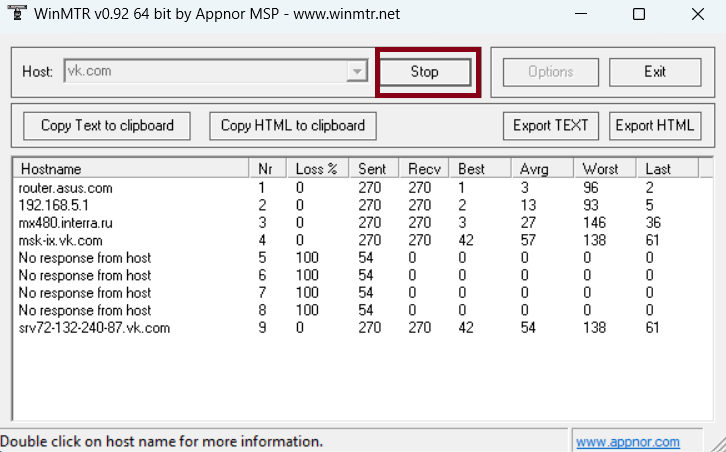The image size is (726, 452).
Task: Open the Host dropdown arrow
Action: tap(356, 72)
